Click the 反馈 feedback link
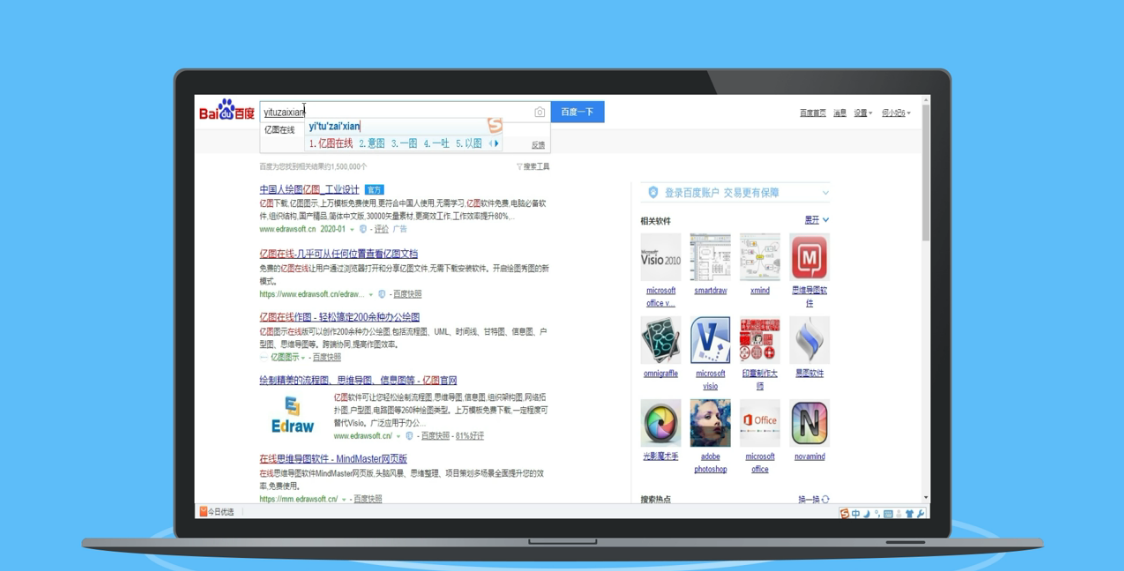The width and height of the screenshot is (1124, 571). pos(538,145)
